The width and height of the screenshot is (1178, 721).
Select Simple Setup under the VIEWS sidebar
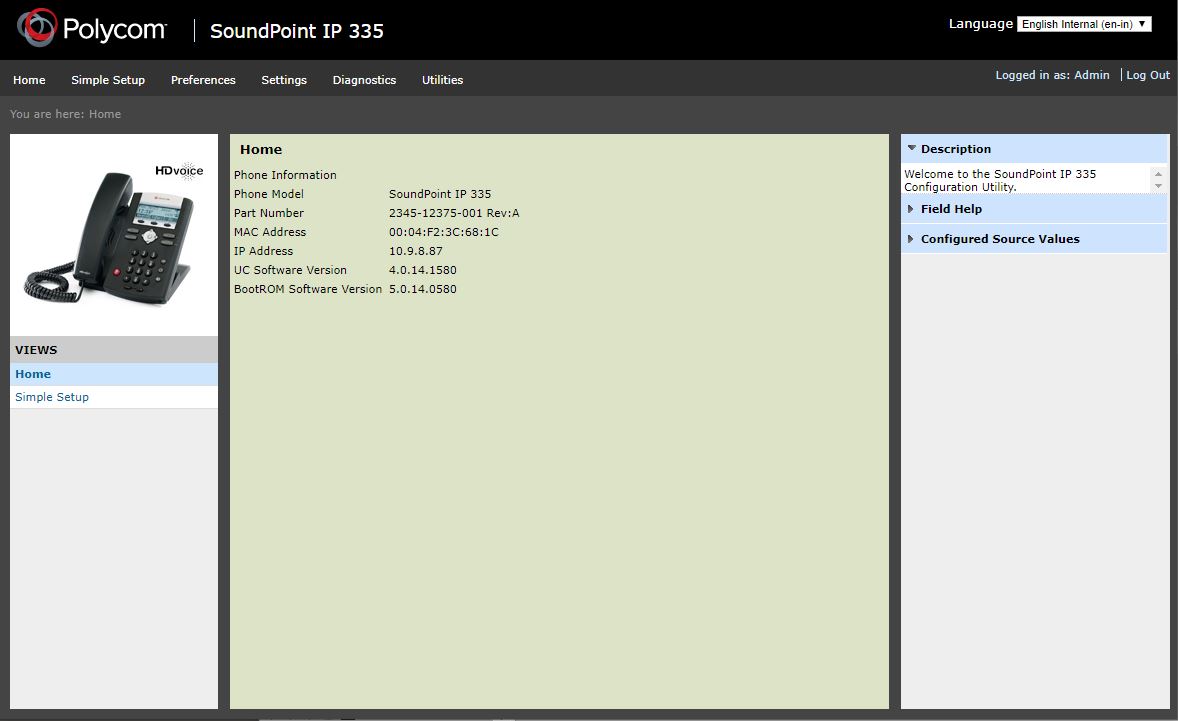point(52,397)
